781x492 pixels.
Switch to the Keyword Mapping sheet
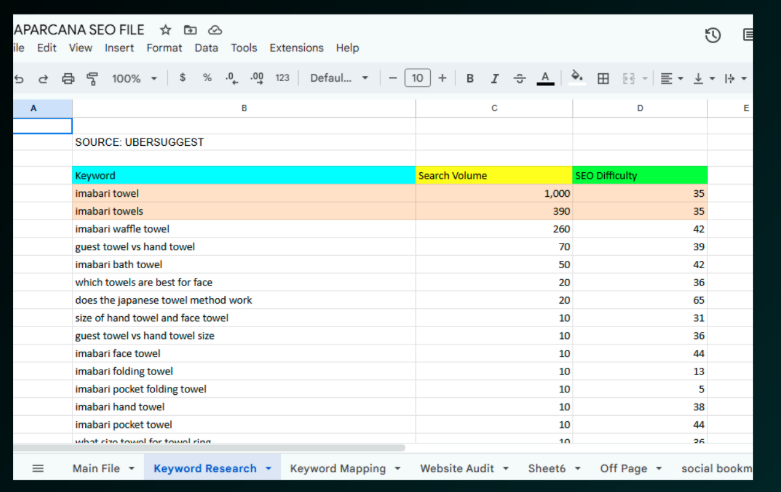338,468
